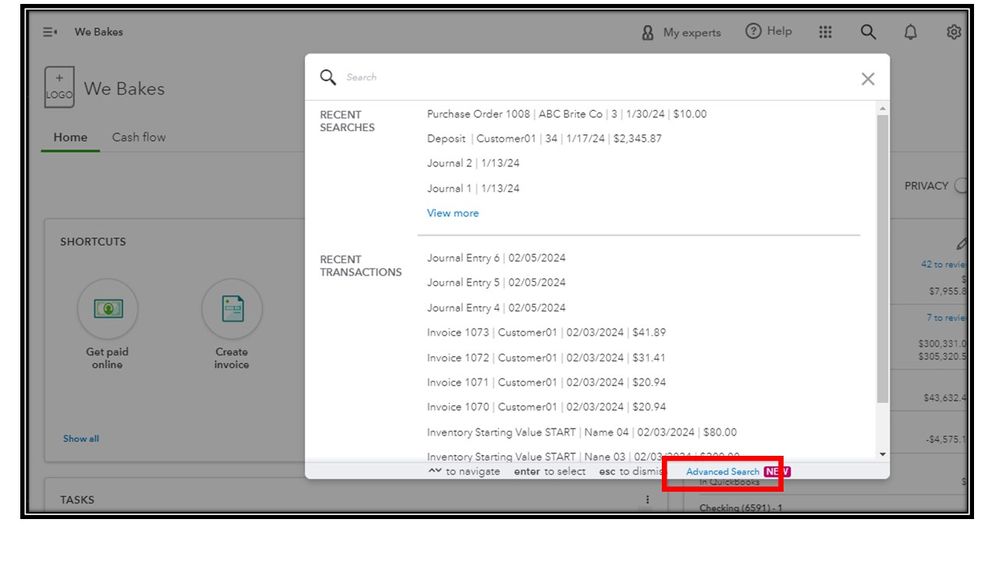The width and height of the screenshot is (999, 562).
Task: Open the 7 to review link
Action: click(x=946, y=317)
